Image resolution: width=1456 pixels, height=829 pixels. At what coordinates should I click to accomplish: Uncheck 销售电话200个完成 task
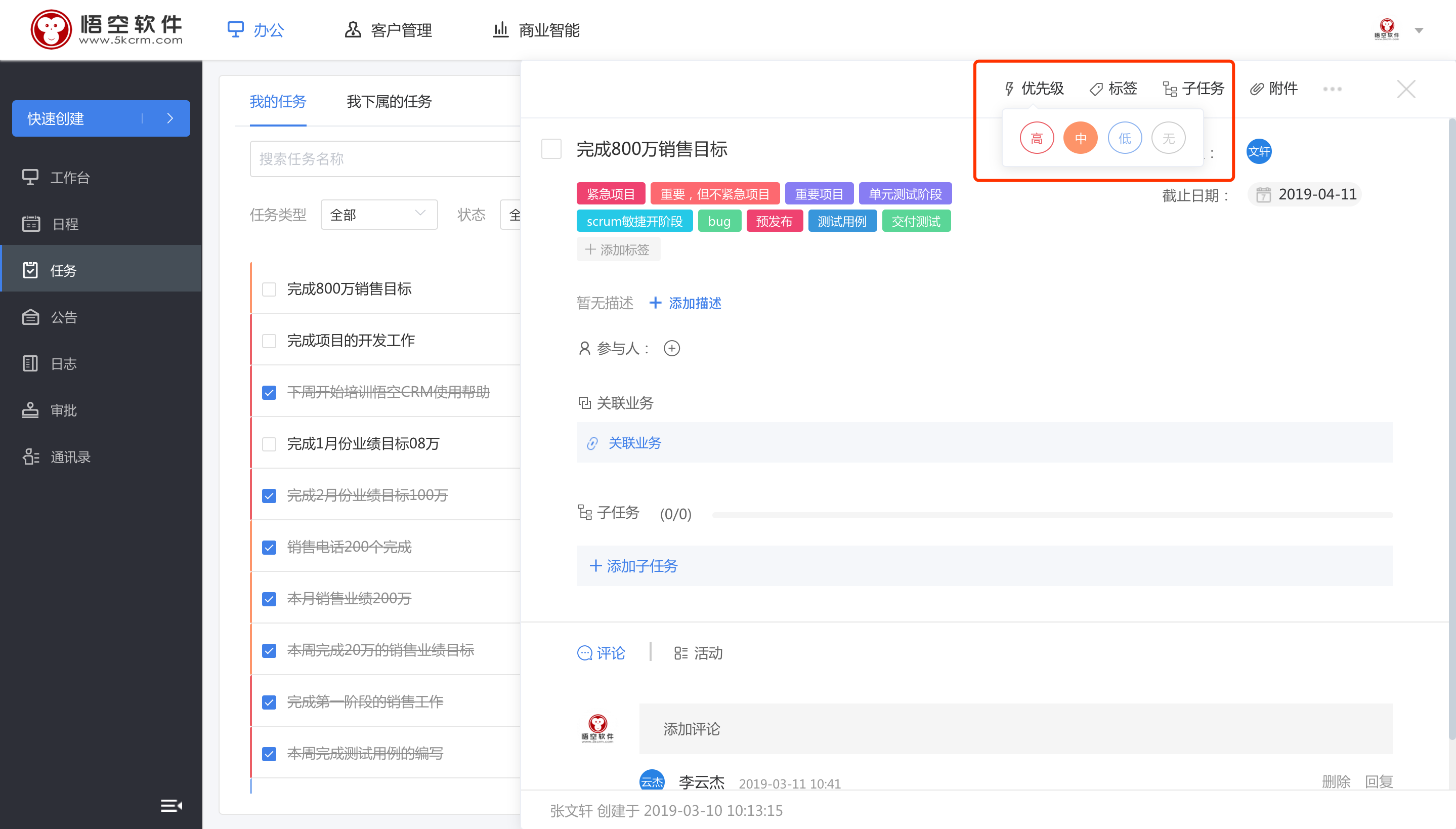(269, 547)
